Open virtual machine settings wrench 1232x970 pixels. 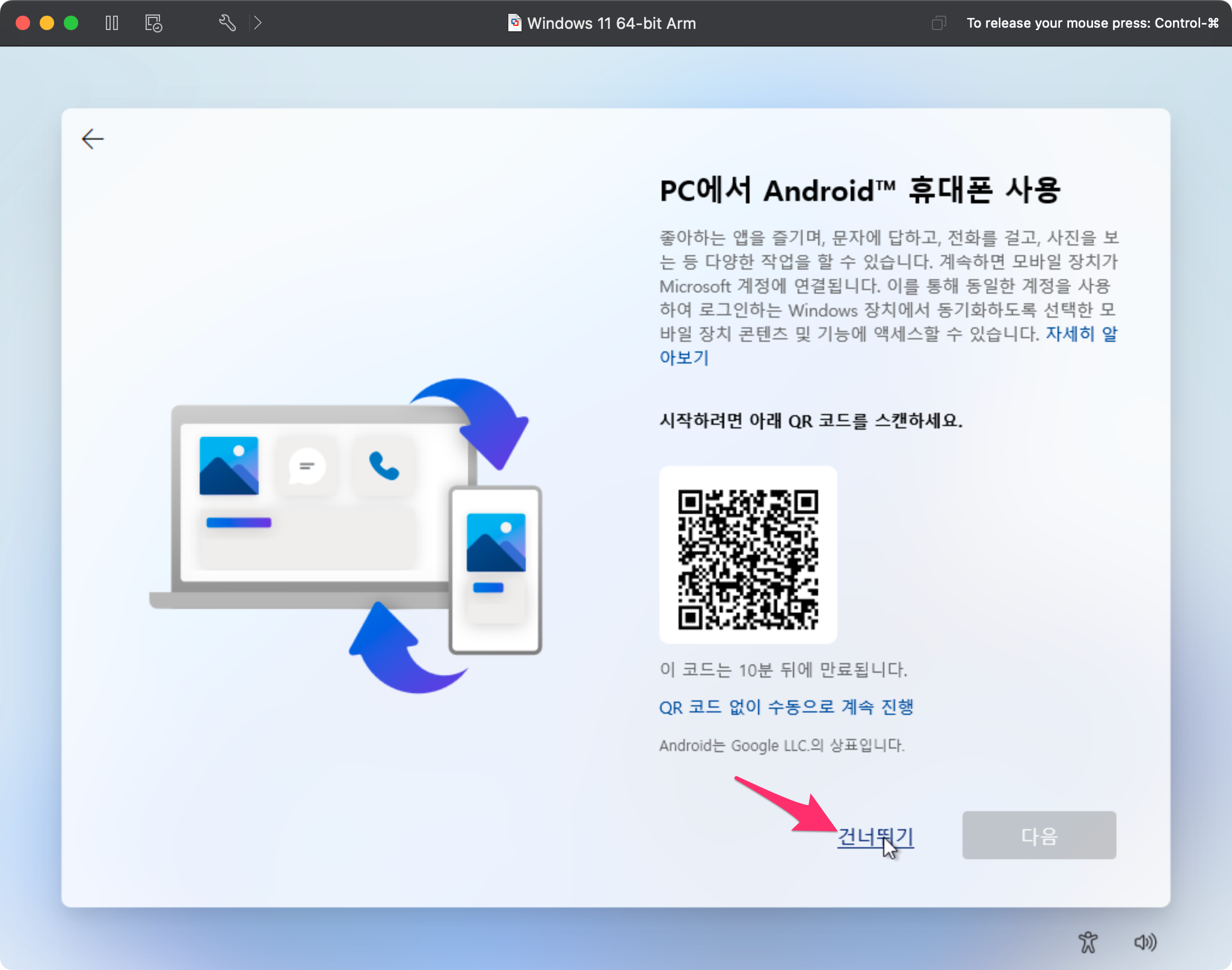(227, 23)
